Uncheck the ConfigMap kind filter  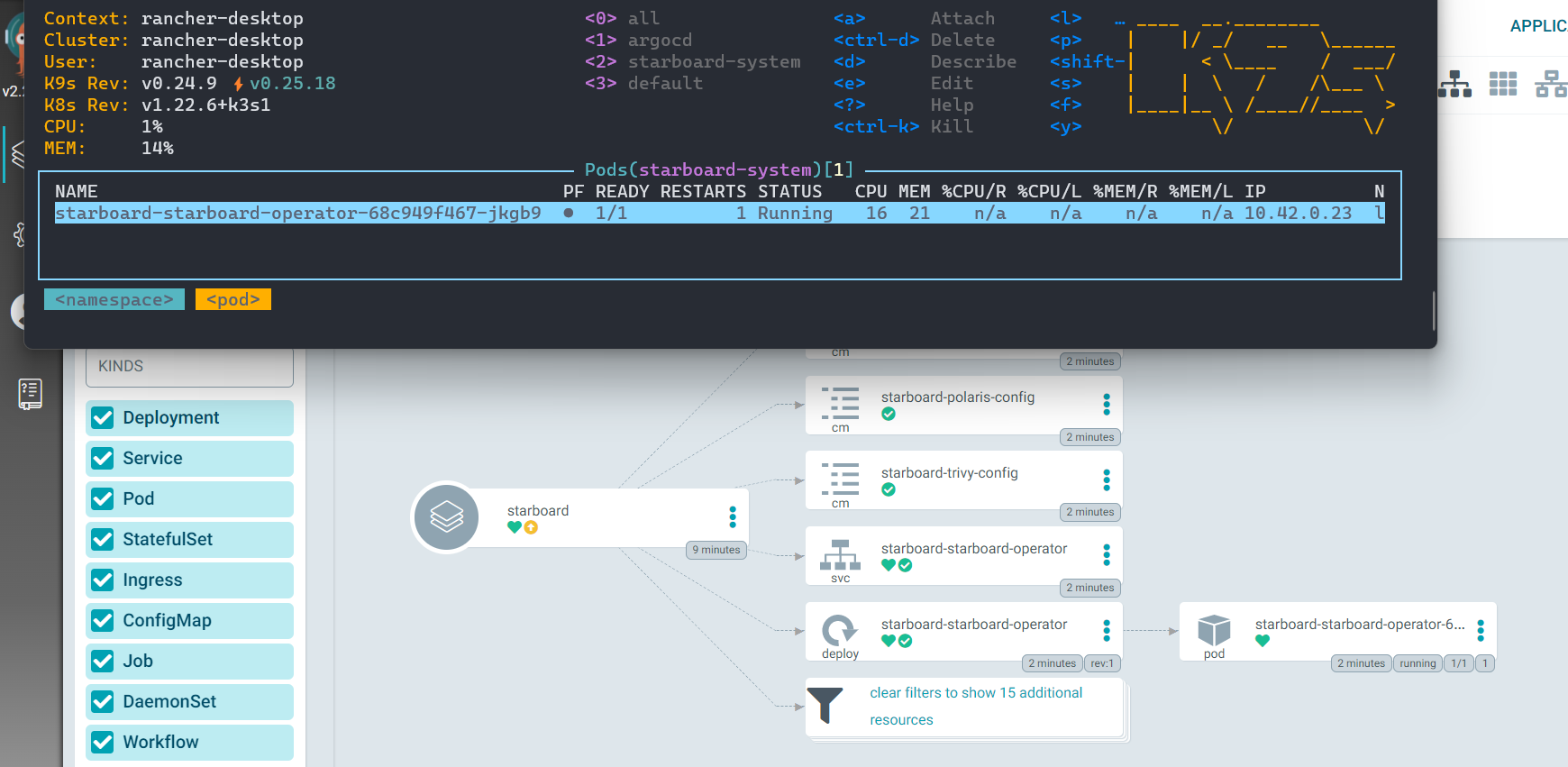103,620
